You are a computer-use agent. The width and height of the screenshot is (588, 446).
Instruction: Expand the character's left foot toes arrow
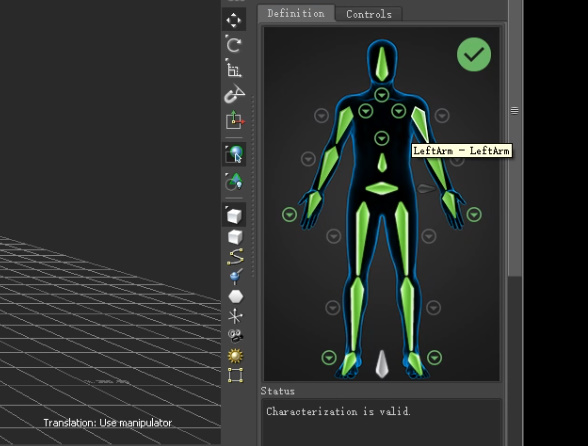[434, 357]
